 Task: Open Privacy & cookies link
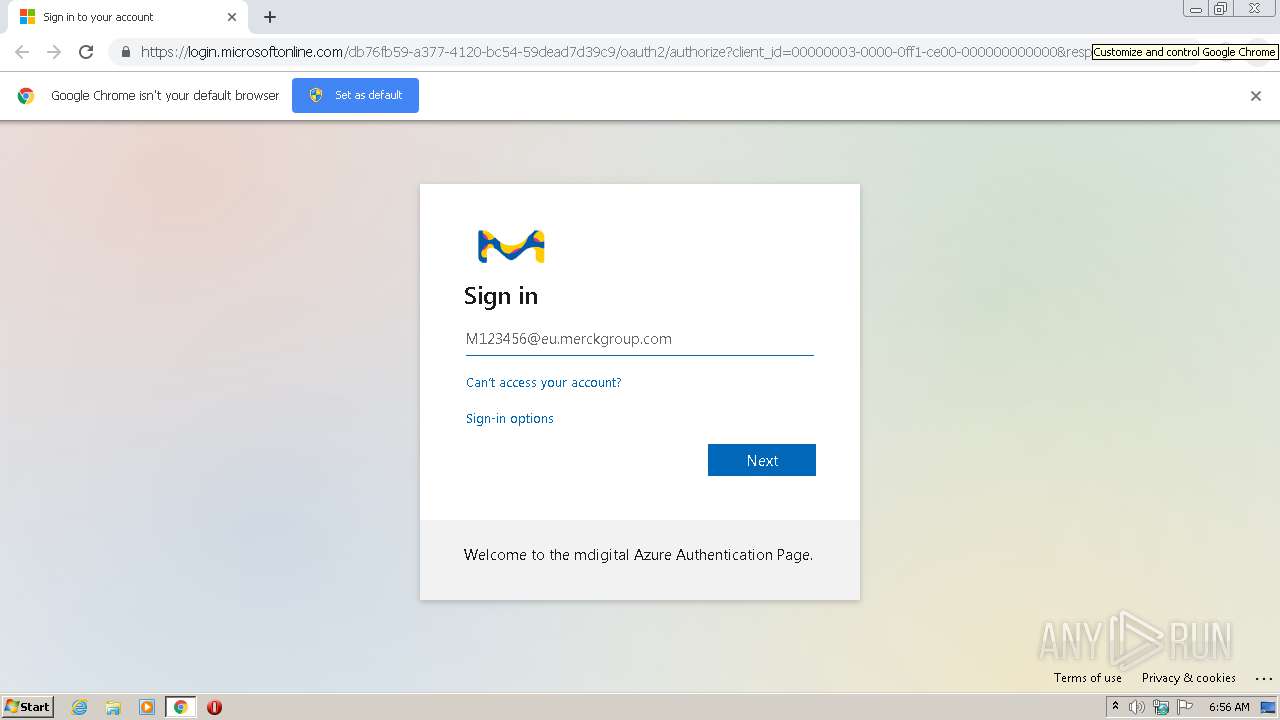coord(1188,678)
